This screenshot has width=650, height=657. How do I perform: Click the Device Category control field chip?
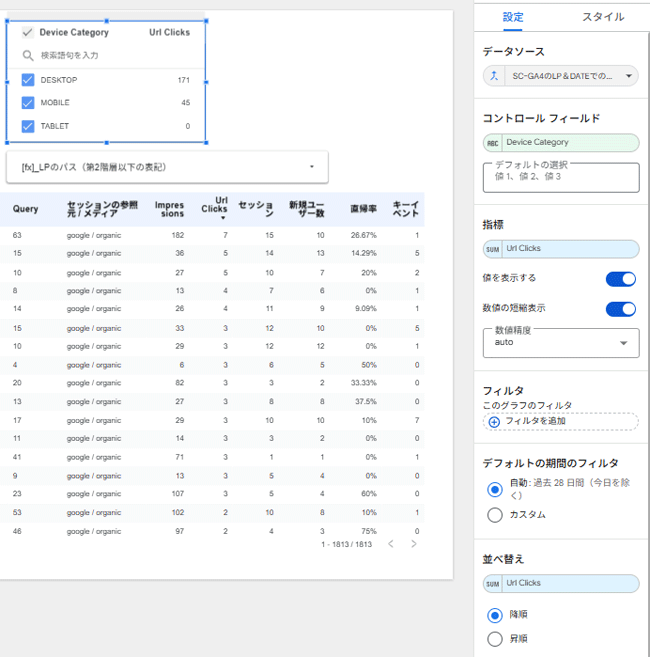coord(561,142)
